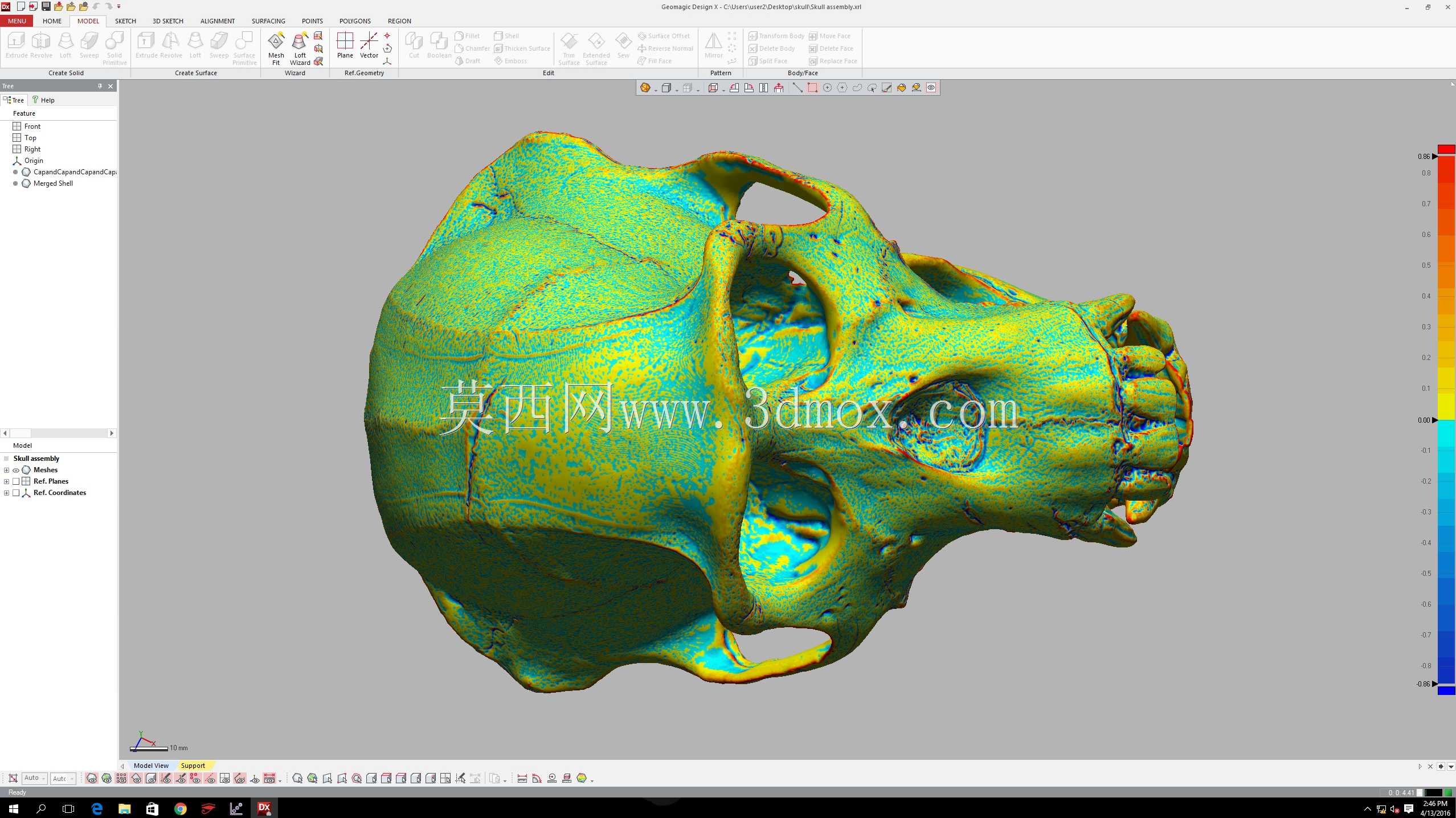1456x818 pixels.
Task: Expand the Ref. Coordinates node
Action: (x=6, y=493)
